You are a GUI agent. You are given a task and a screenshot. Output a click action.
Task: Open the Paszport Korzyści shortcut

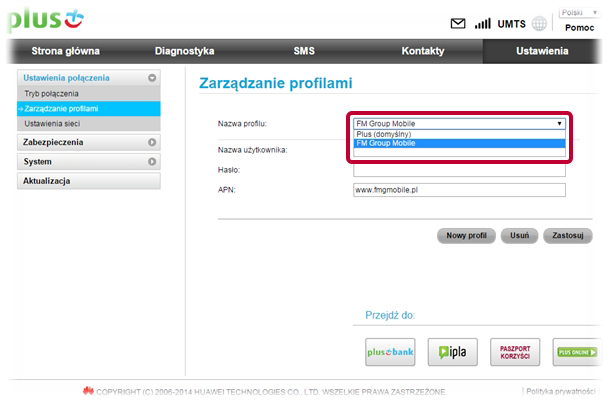(x=515, y=352)
